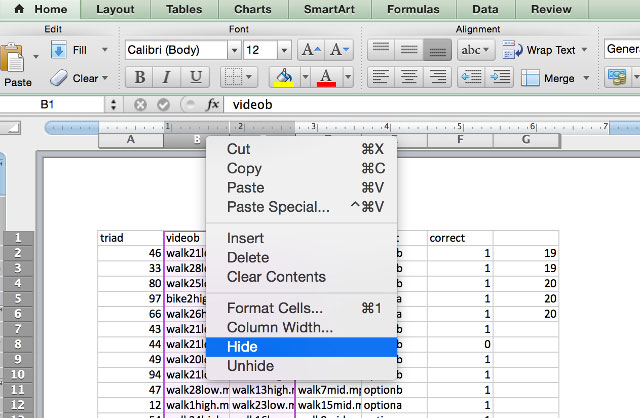640x418 pixels.
Task: Toggle Underline formatting
Action: coord(196,77)
